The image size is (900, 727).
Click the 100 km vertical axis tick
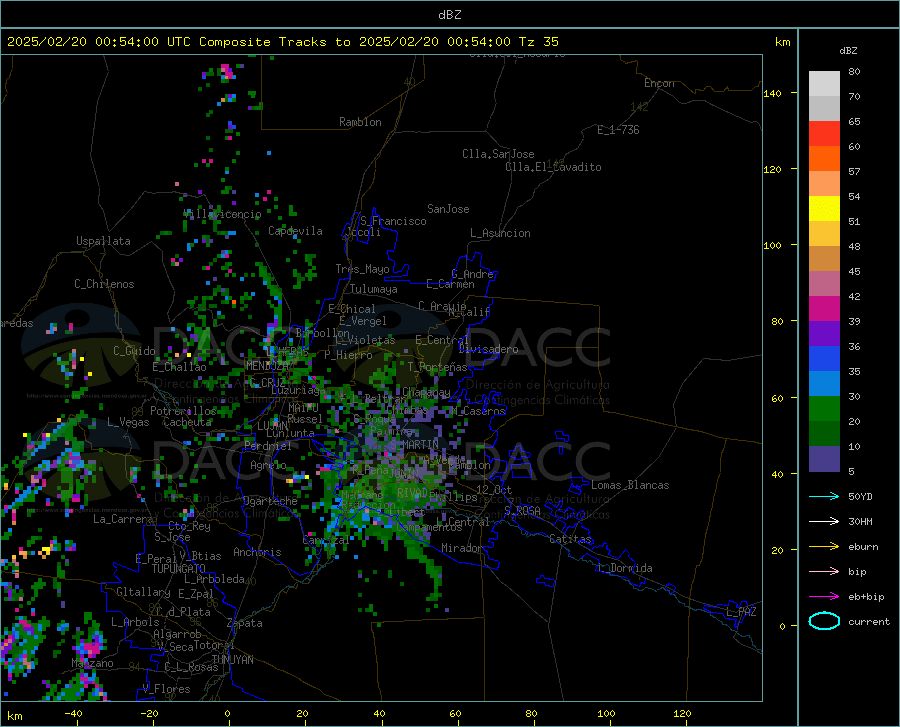click(773, 246)
